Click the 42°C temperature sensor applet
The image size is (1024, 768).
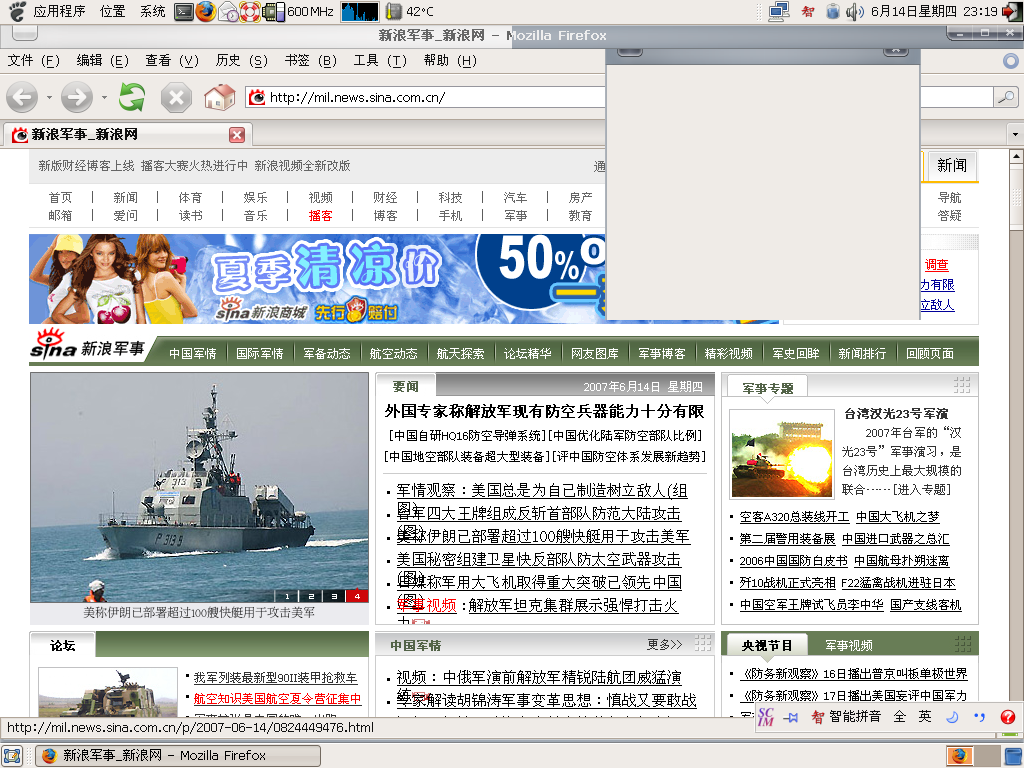pyautogui.click(x=409, y=11)
